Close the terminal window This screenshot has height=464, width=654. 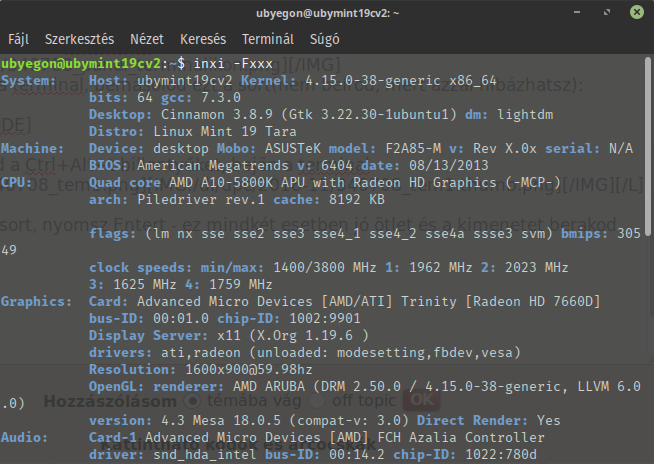point(637,12)
